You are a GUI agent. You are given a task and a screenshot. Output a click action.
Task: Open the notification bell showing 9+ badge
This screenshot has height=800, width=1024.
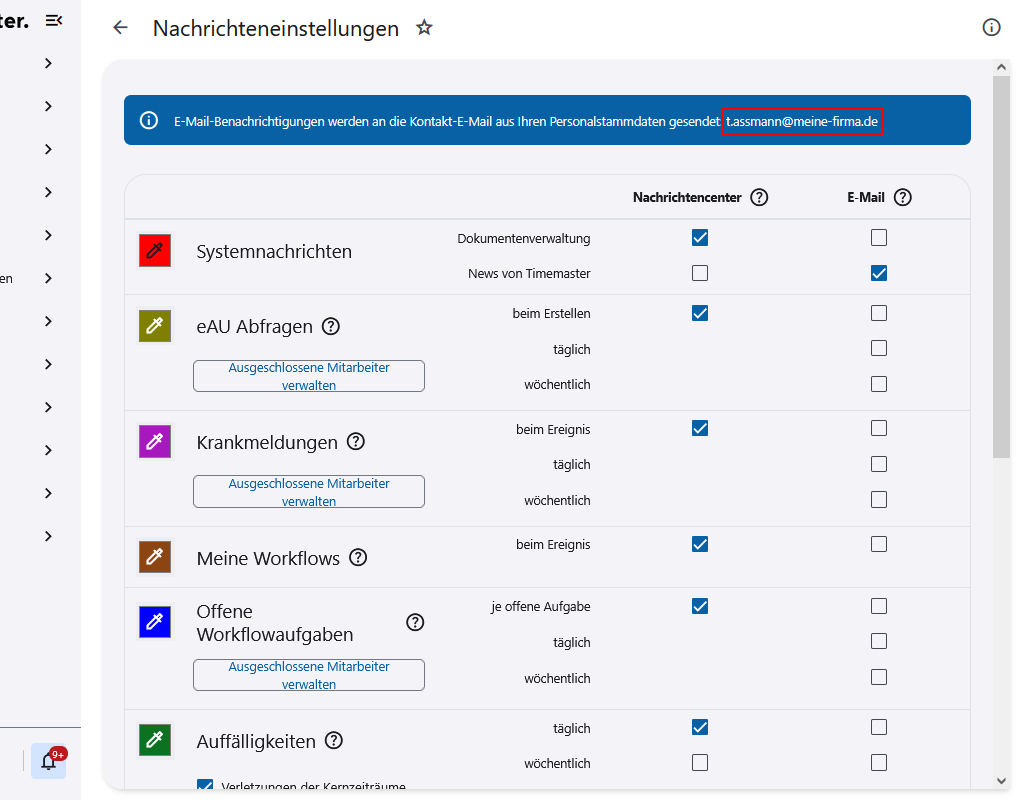[x=47, y=761]
